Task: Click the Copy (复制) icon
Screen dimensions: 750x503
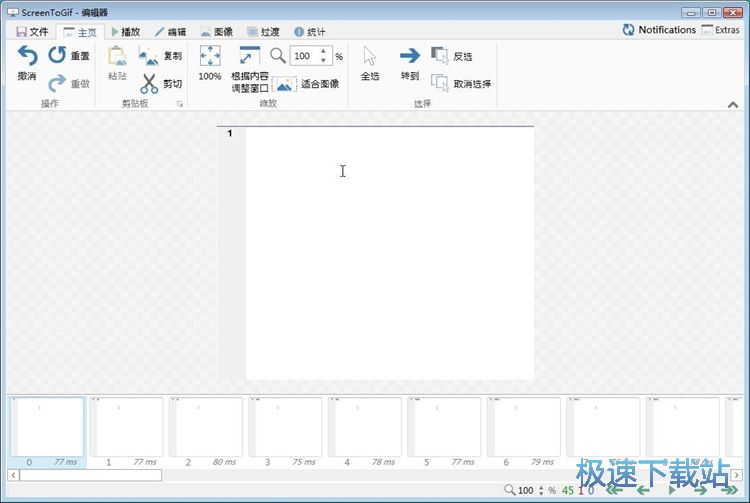Action: [148, 56]
